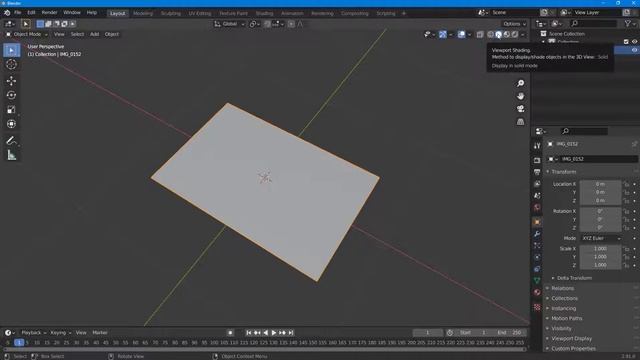Open Modifier properties wrench icon
The image size is (640, 360).
(x=537, y=233)
